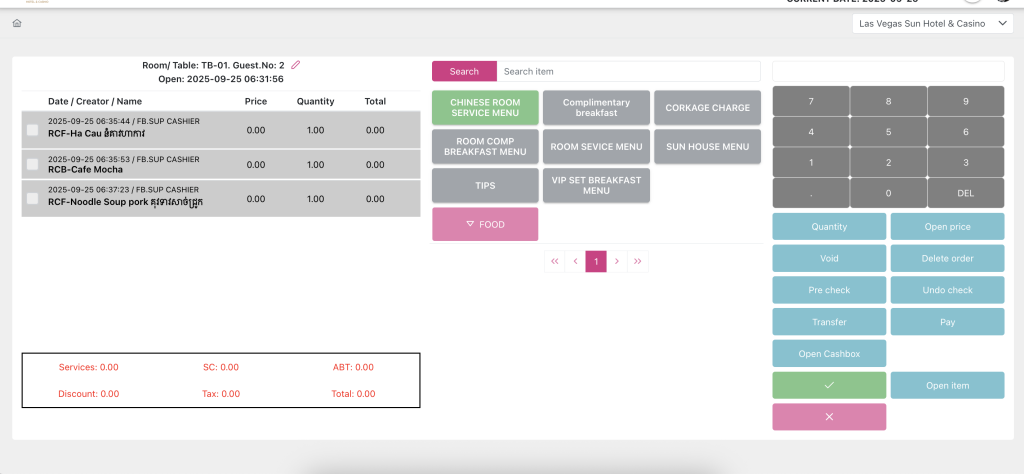Go to previous page arrow
This screenshot has width=1024, height=474.
click(x=575, y=261)
